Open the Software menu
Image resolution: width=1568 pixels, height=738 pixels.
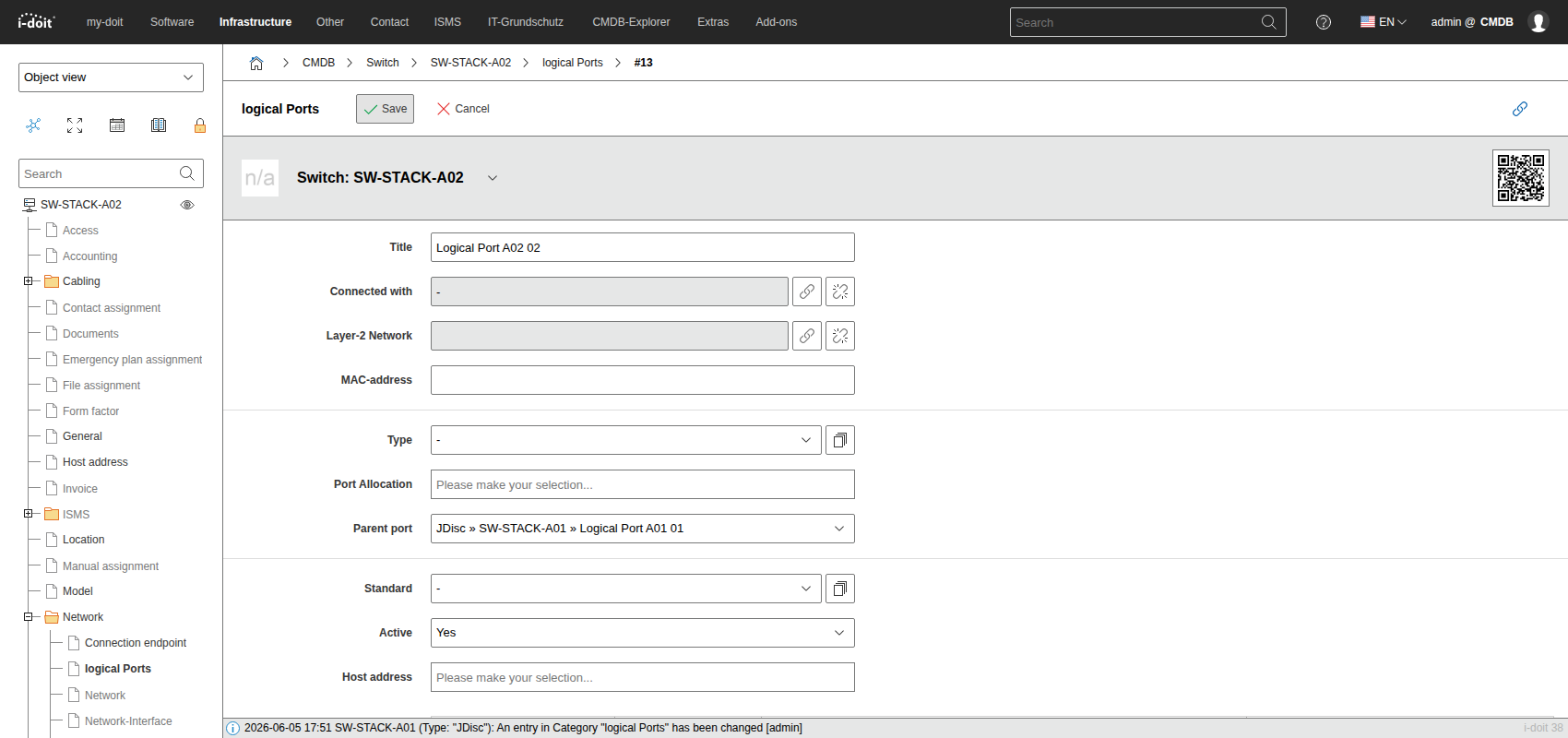click(172, 22)
